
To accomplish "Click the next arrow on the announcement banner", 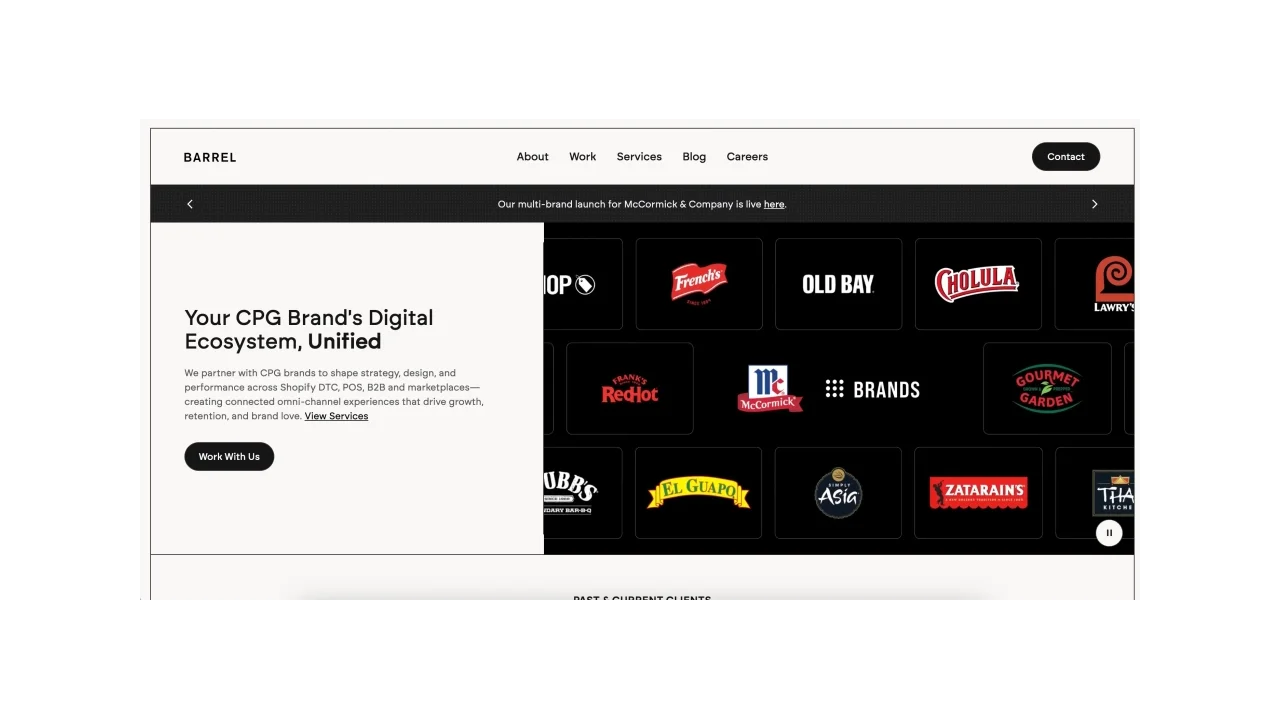I will click(x=1094, y=204).
